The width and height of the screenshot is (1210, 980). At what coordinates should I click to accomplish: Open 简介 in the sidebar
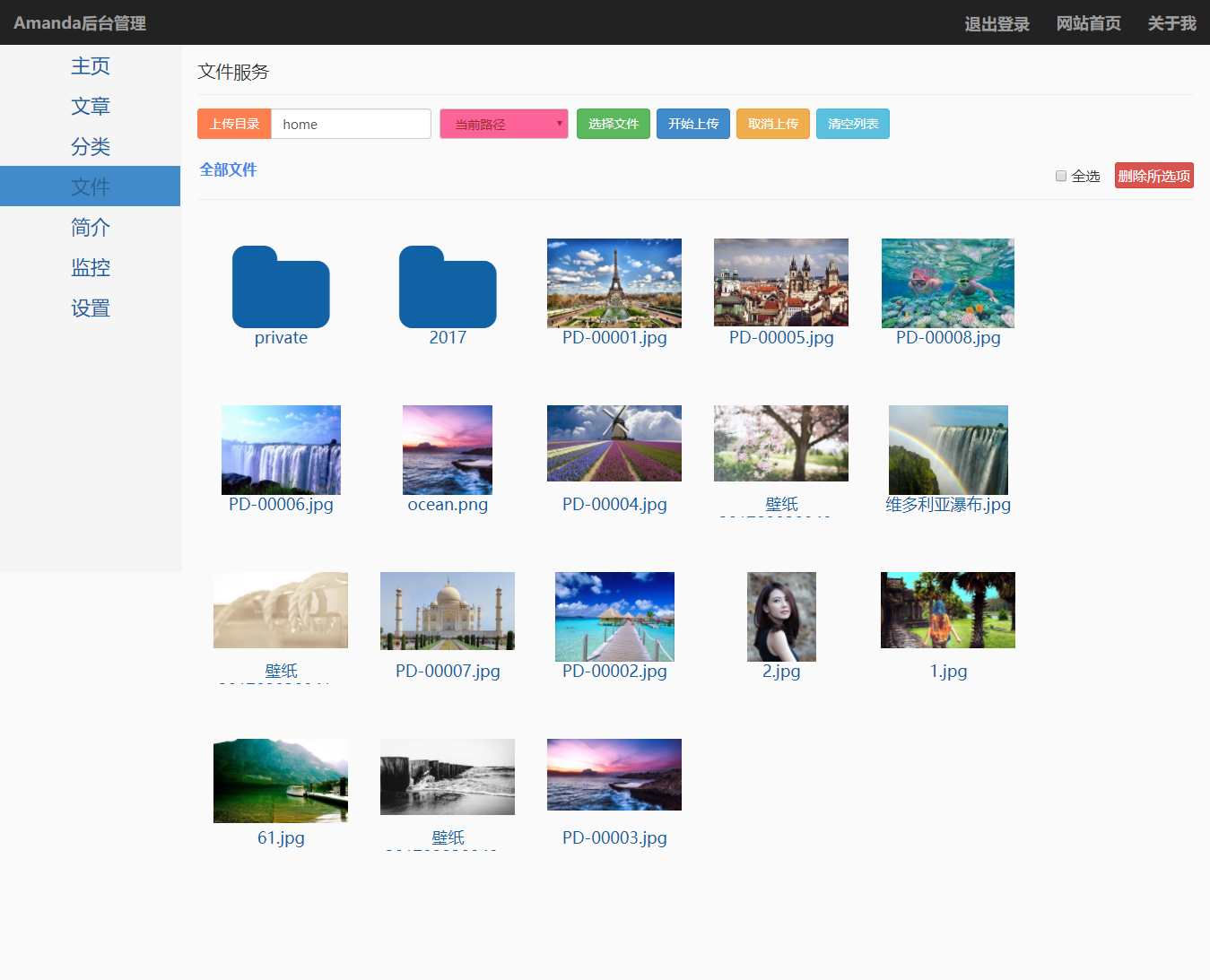pyautogui.click(x=90, y=228)
